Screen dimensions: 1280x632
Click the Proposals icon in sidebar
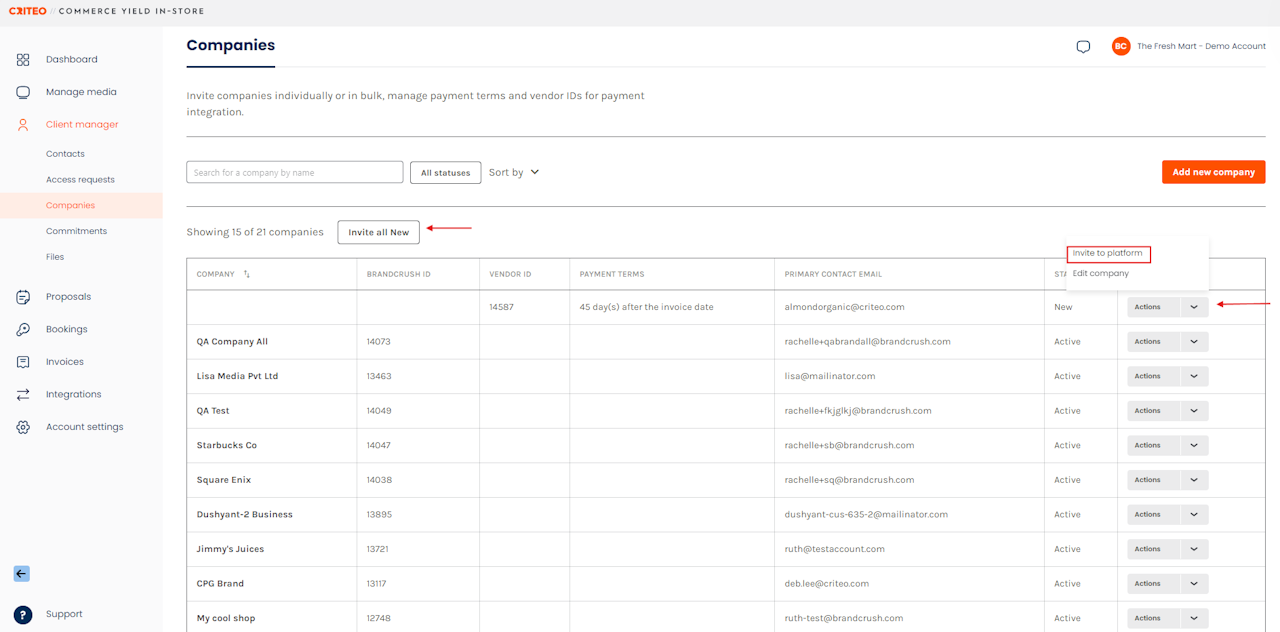pos(23,297)
